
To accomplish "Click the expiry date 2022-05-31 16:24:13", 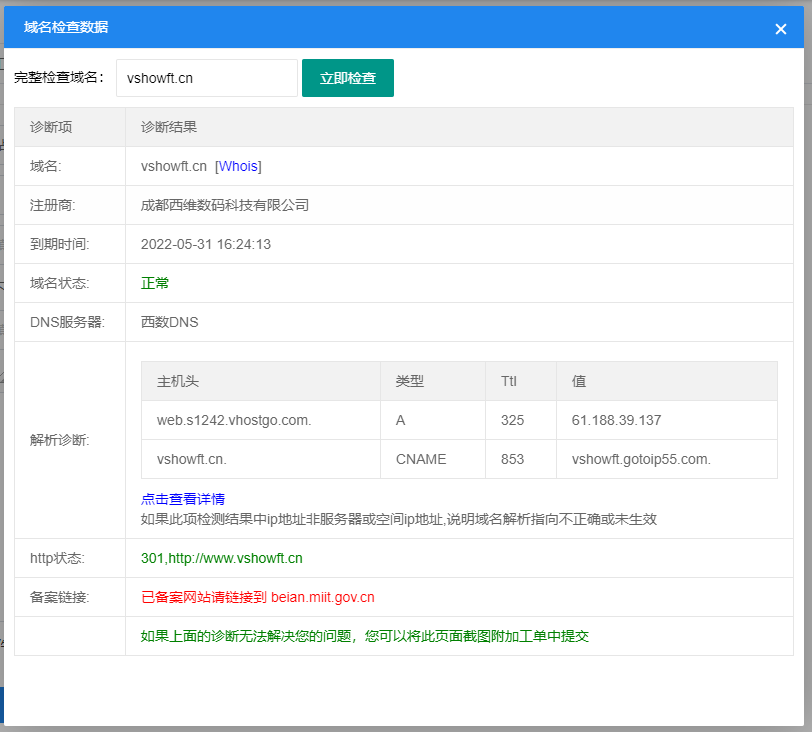I will 206,244.
